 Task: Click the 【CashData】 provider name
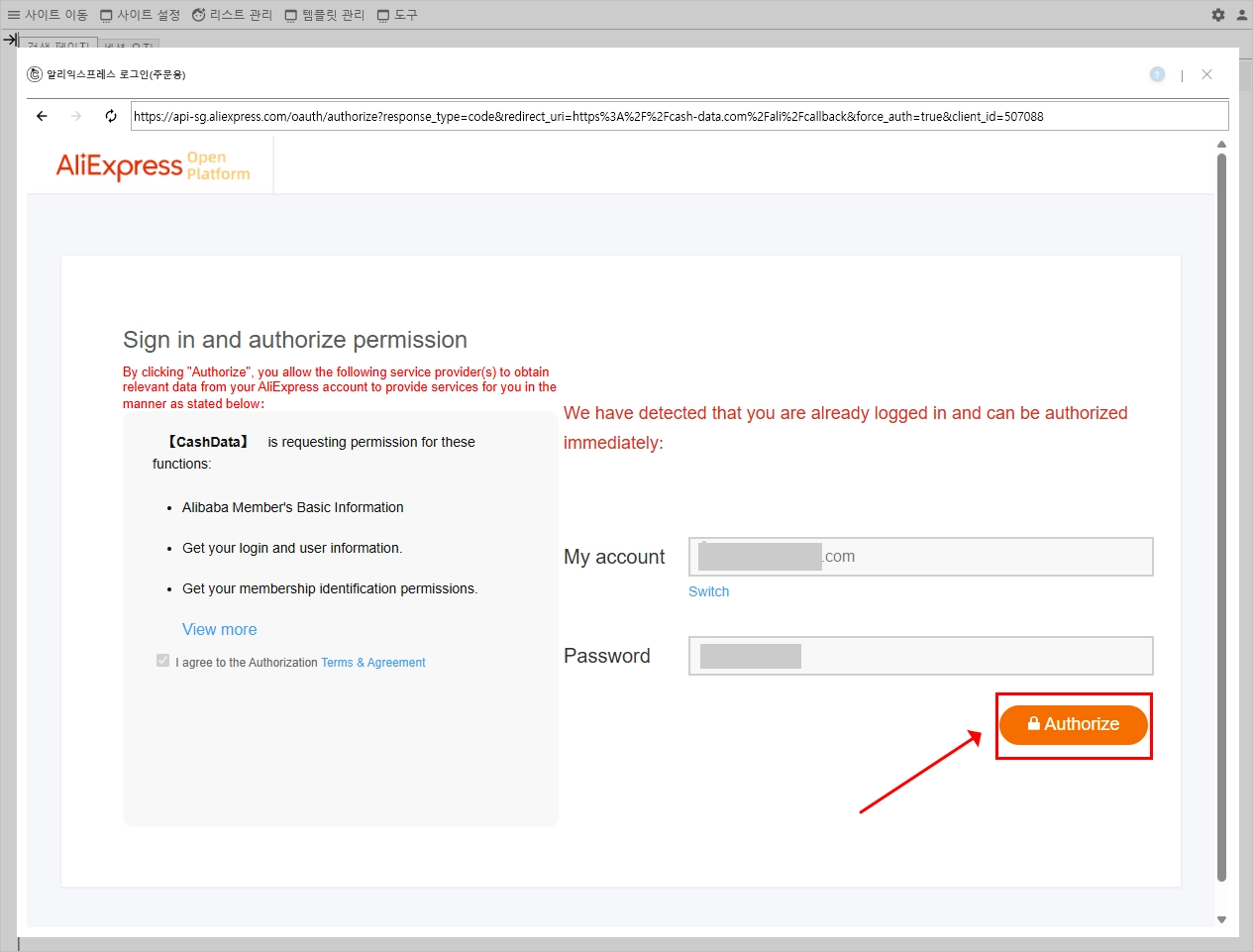[x=208, y=442]
